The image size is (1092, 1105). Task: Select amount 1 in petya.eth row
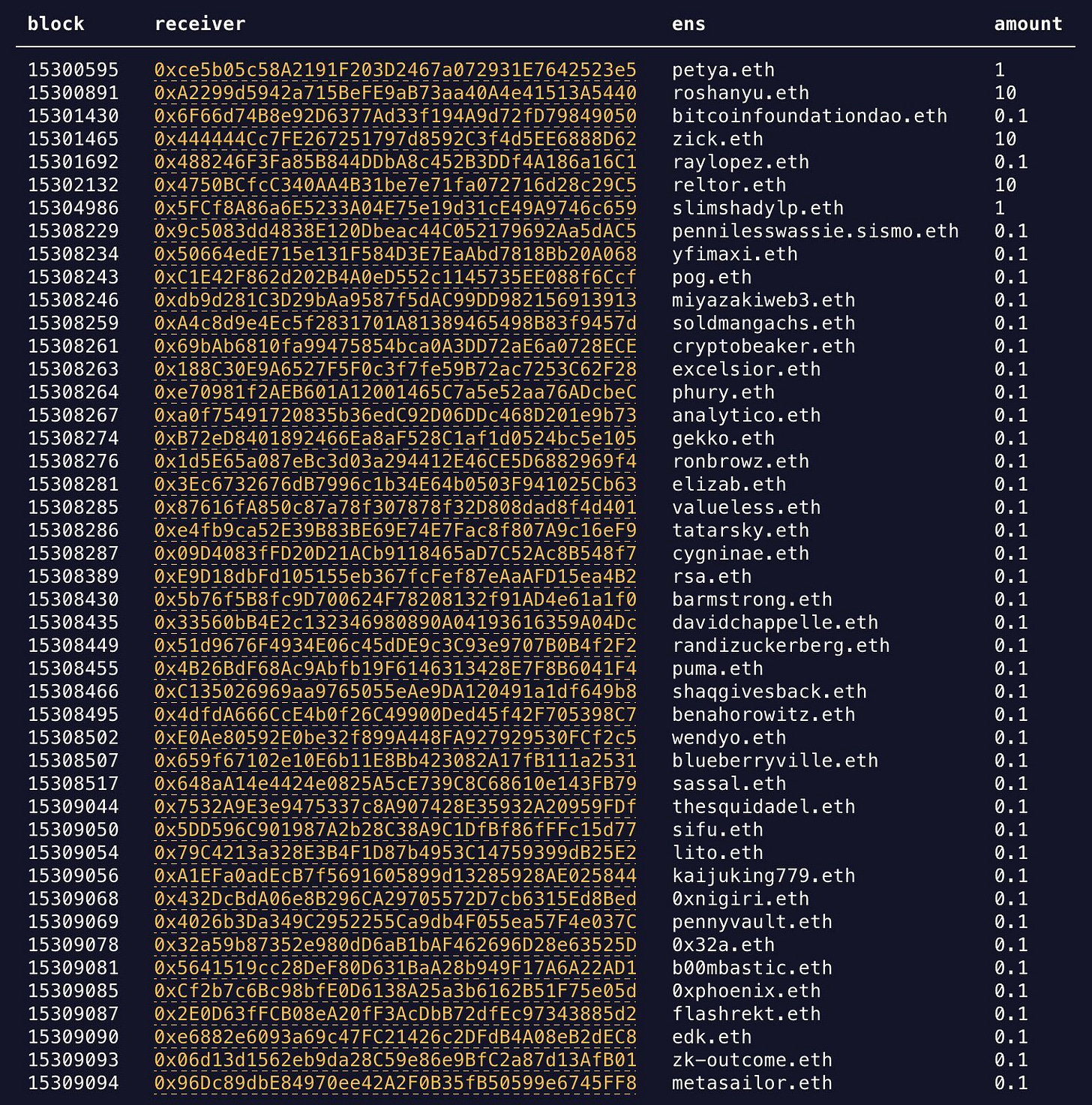tap(1000, 70)
